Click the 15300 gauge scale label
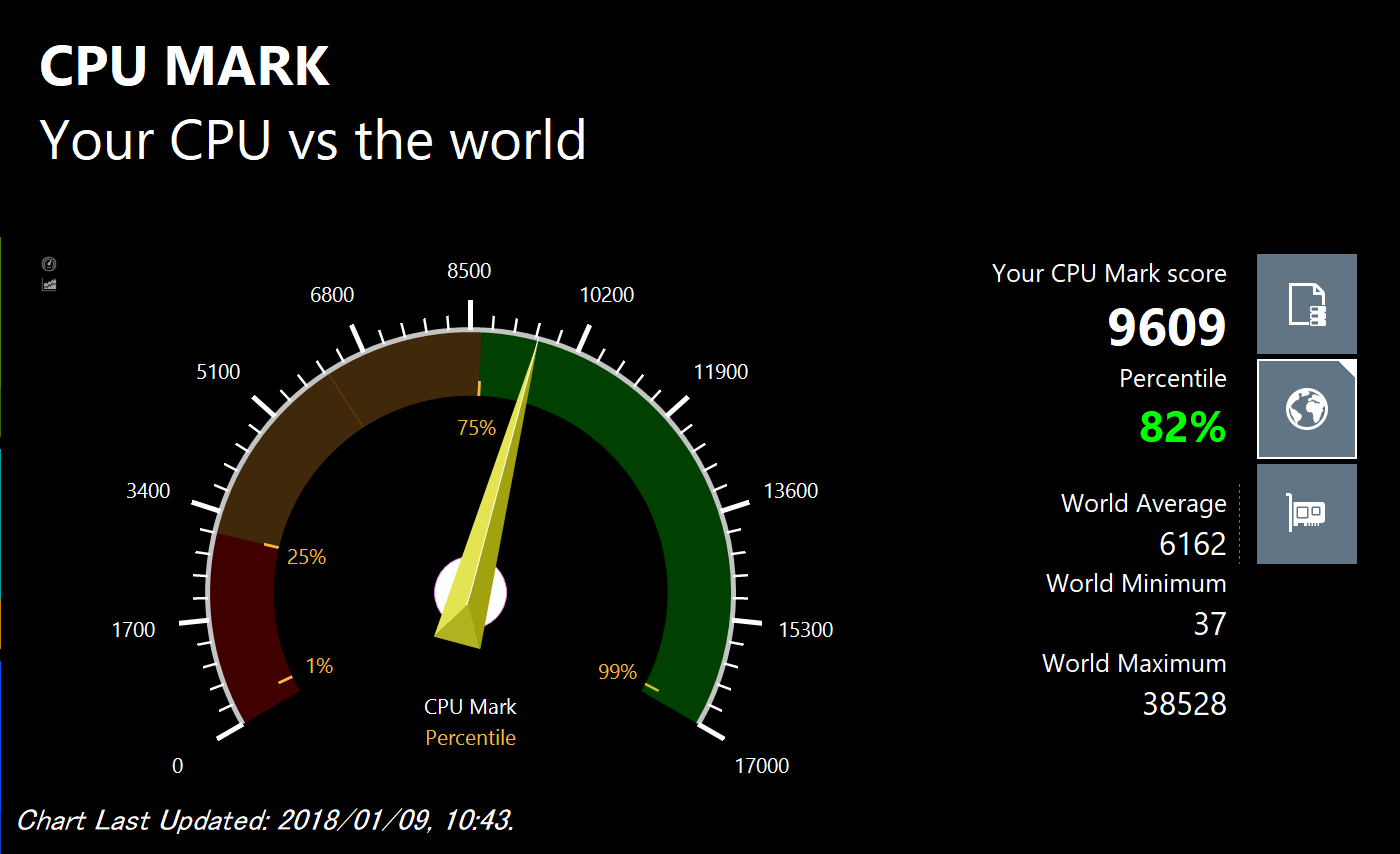Viewport: 1400px width, 854px height. 806,630
